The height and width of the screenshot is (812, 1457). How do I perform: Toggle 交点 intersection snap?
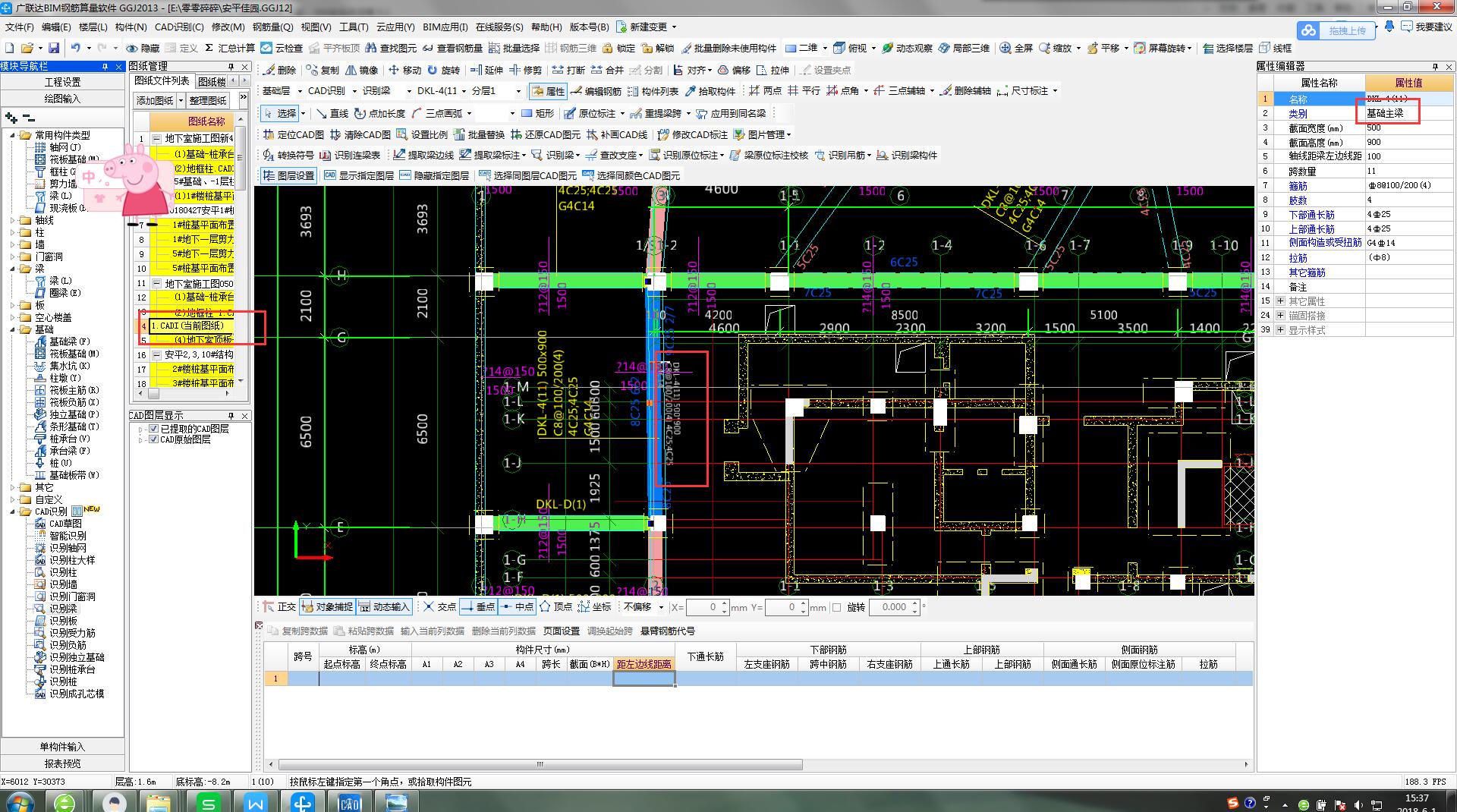[440, 607]
